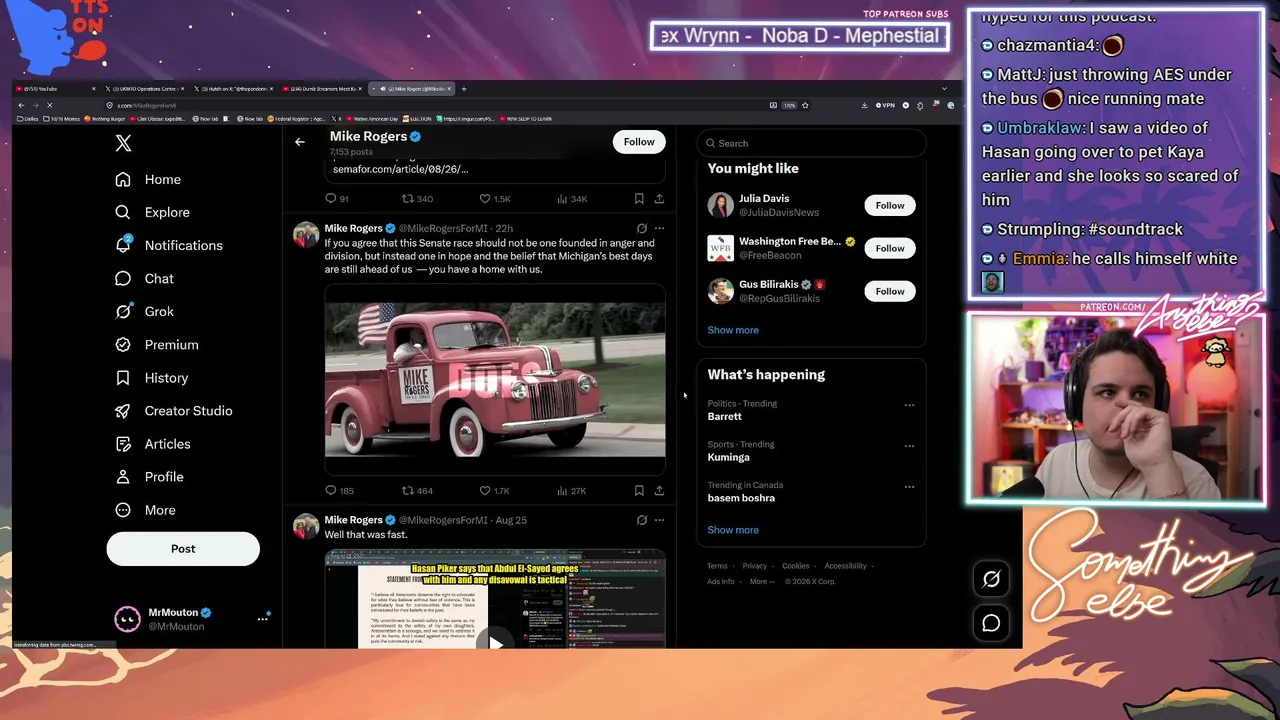The image size is (1280, 720).
Task: Repost the Senate race post with 464 reposts
Action: 417,491
